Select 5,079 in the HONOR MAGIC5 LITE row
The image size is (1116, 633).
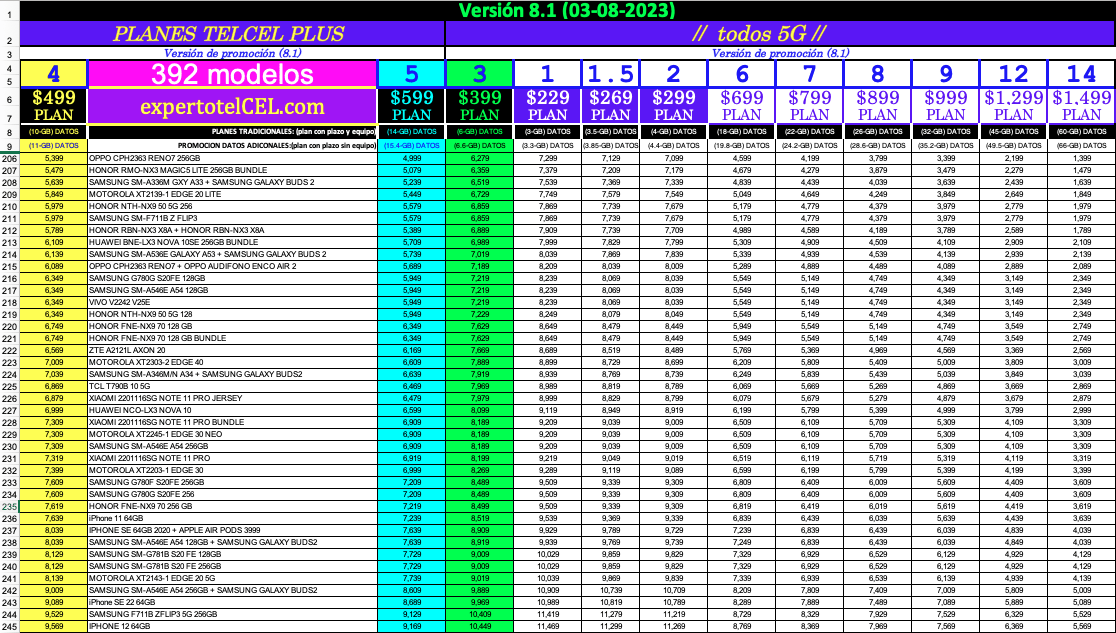pyautogui.click(x=411, y=170)
